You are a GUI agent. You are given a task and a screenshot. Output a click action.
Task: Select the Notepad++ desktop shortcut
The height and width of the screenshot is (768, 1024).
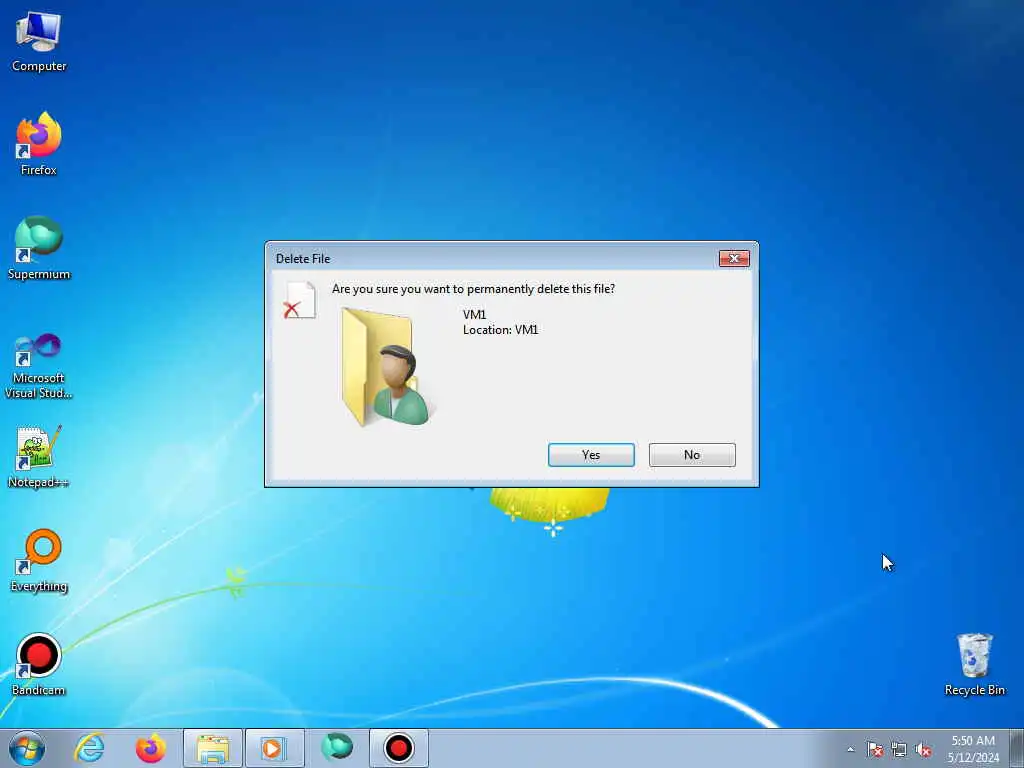point(39,456)
